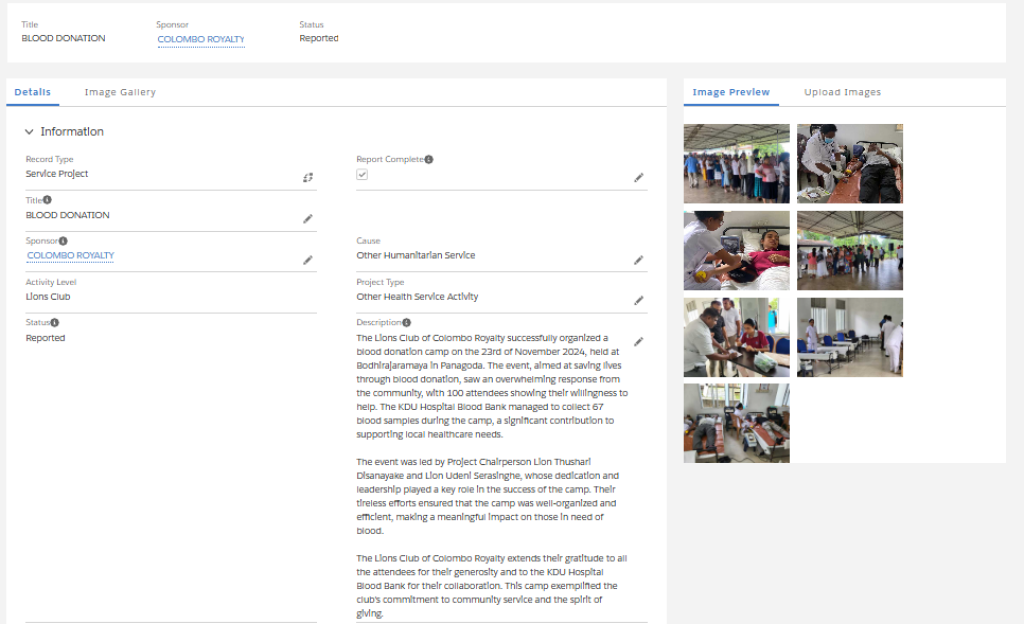The height and width of the screenshot is (624, 1024).
Task: Open thumbnail of nurse with masked donor
Action: click(x=850, y=163)
